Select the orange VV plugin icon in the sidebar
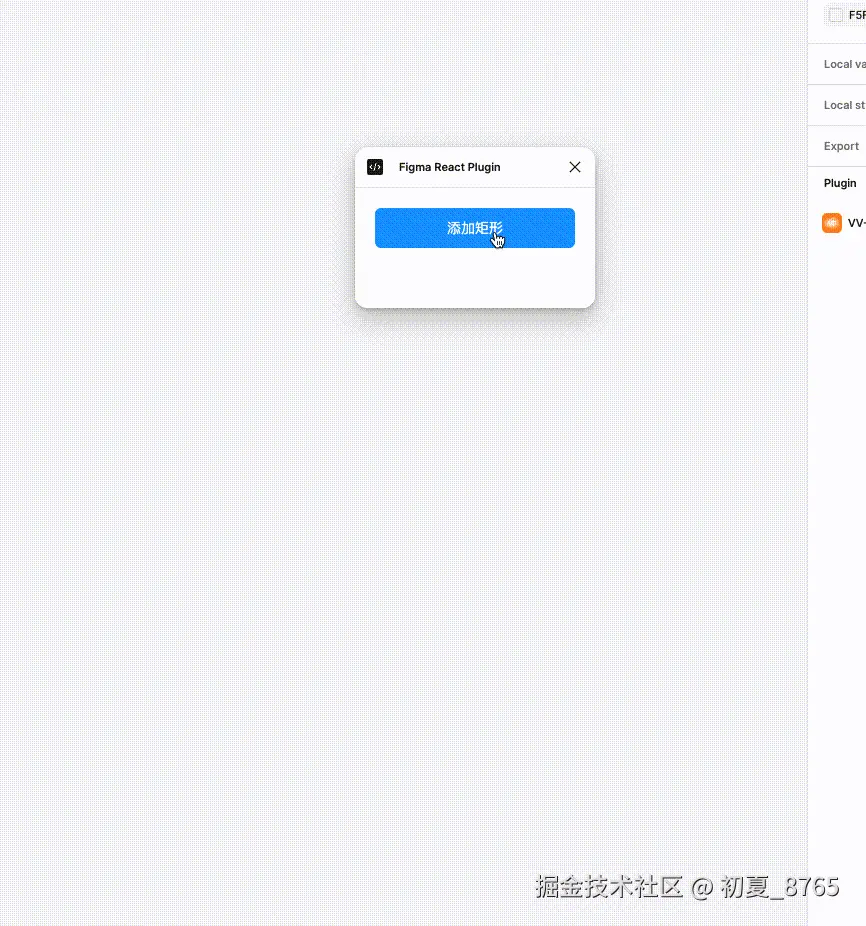Viewport: 866px width, 926px height. (x=831, y=223)
